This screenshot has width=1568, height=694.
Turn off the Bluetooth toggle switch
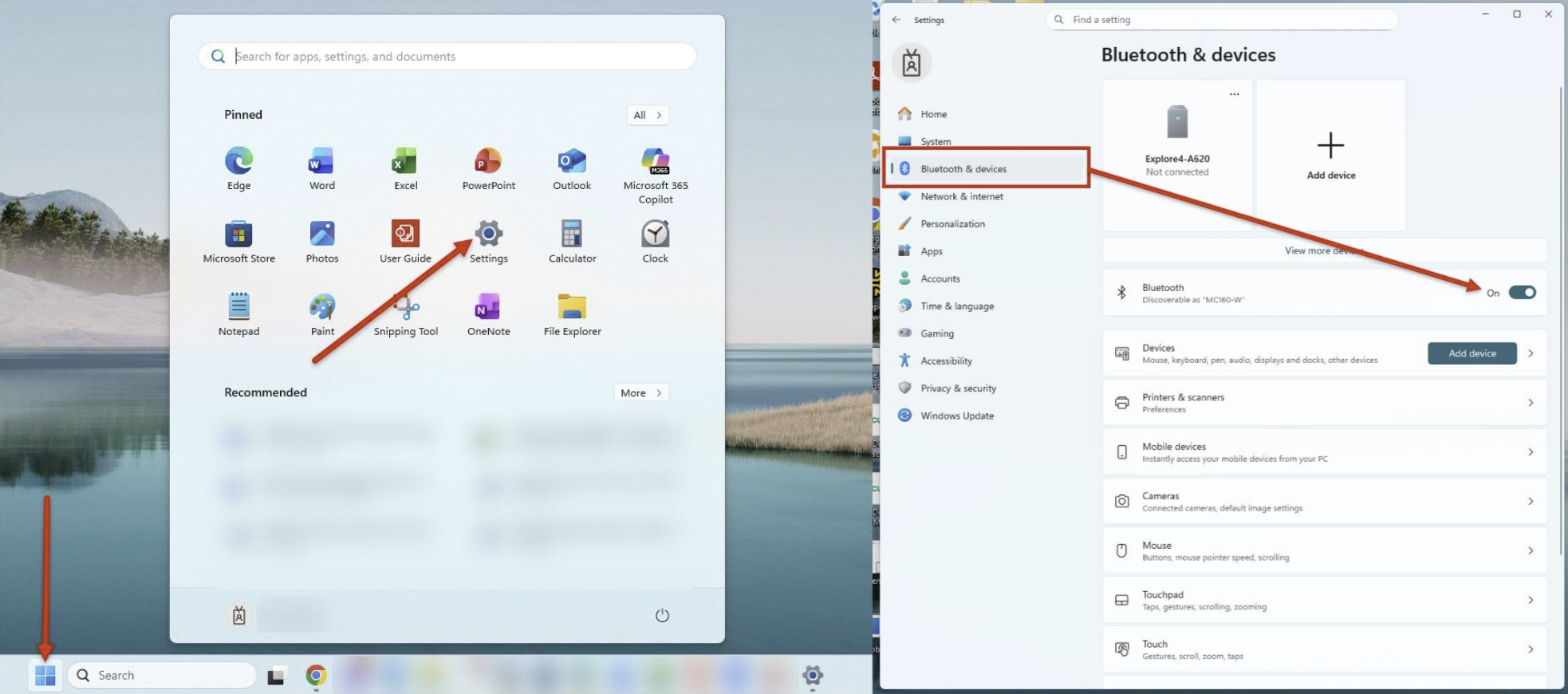[1522, 293]
